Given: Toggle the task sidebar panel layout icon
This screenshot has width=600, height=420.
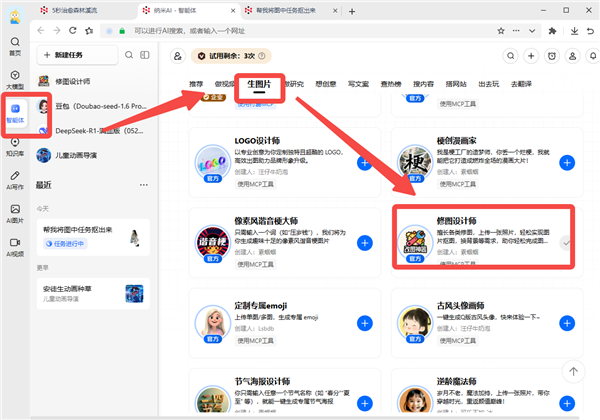Looking at the screenshot, I should tap(145, 55).
